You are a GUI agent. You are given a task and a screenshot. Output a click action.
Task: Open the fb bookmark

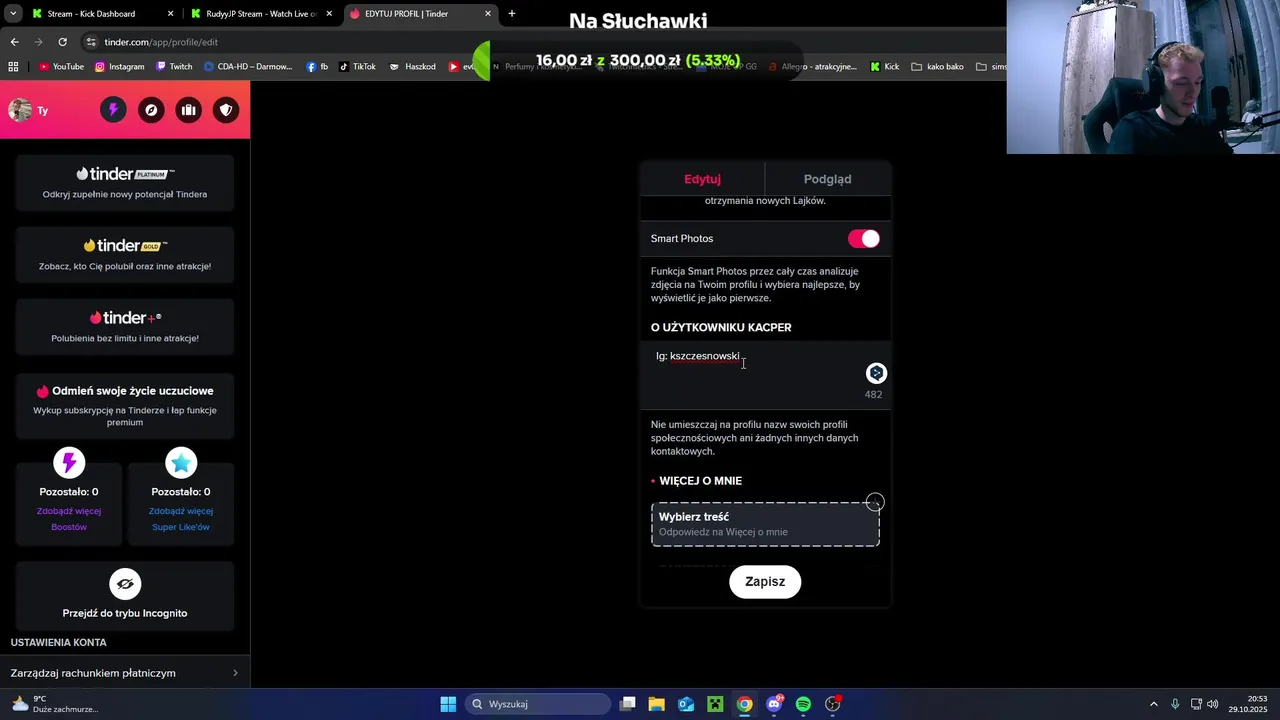(317, 67)
